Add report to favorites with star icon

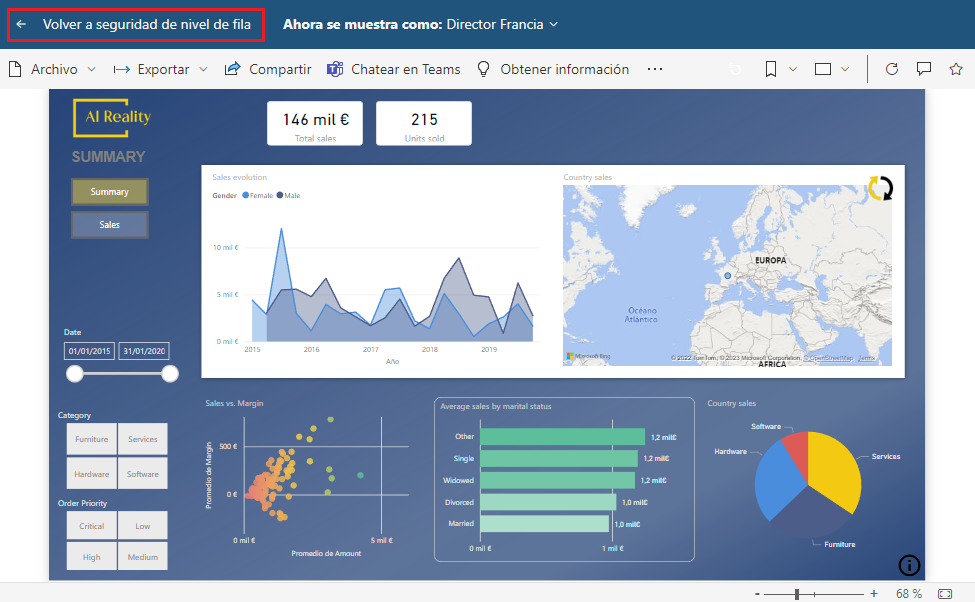[955, 69]
